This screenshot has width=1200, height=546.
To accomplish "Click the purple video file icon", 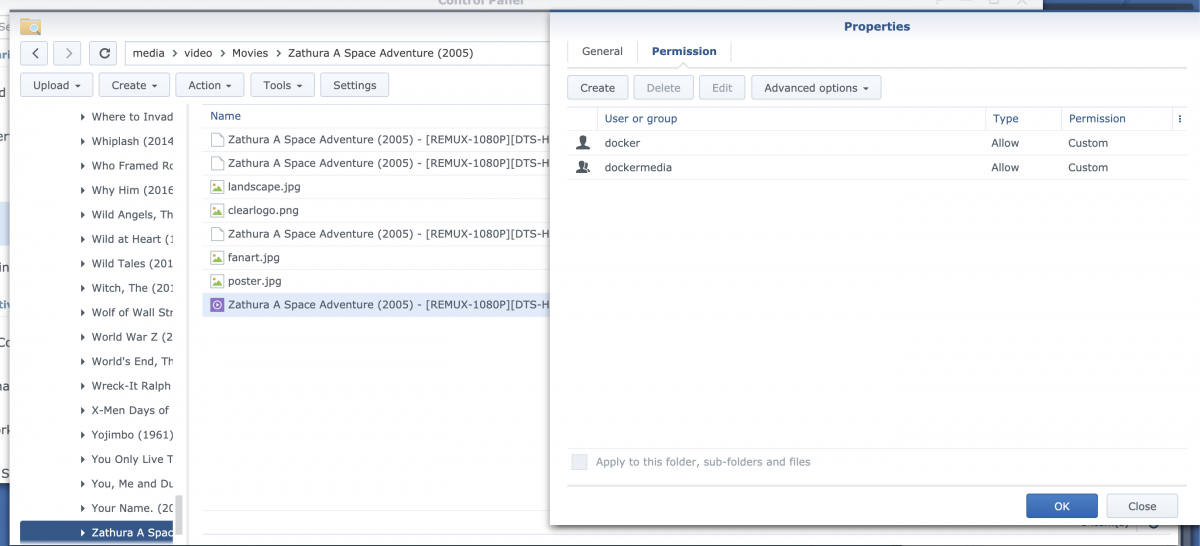I will coord(217,304).
